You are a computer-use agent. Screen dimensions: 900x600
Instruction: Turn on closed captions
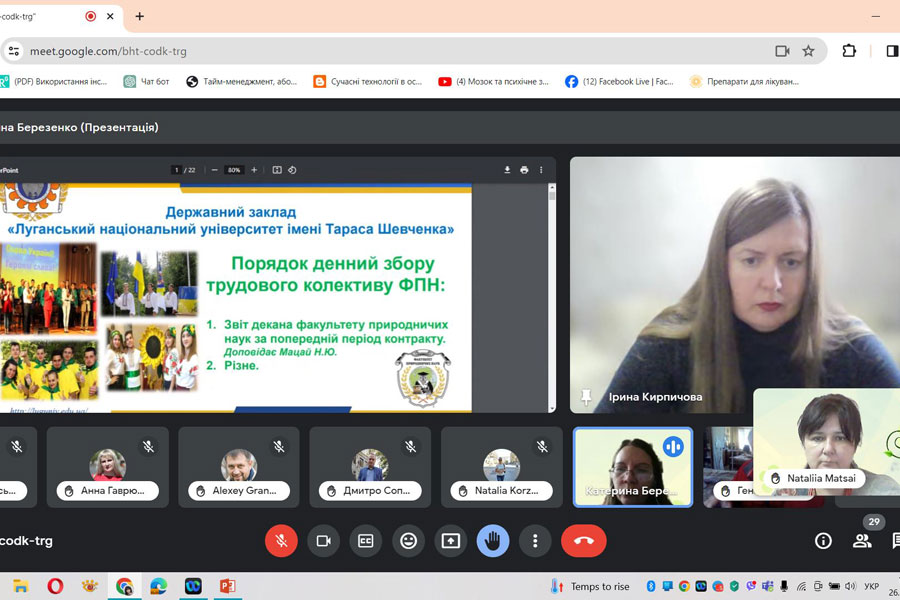pyautogui.click(x=366, y=541)
